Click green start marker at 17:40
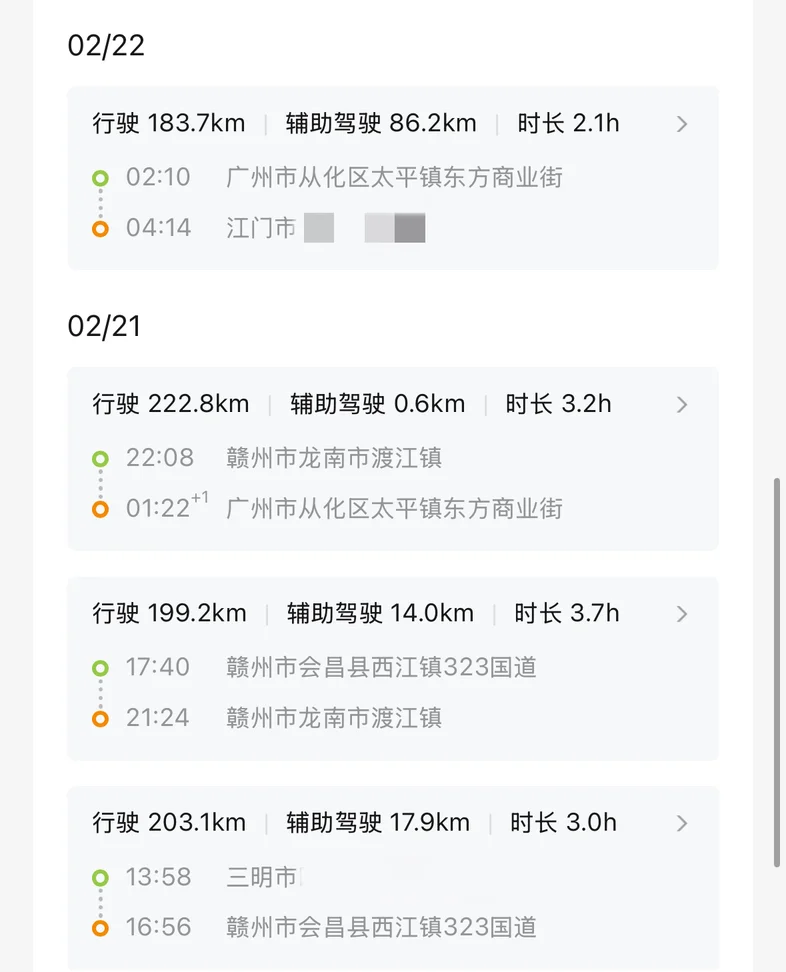The width and height of the screenshot is (786, 972). point(100,667)
